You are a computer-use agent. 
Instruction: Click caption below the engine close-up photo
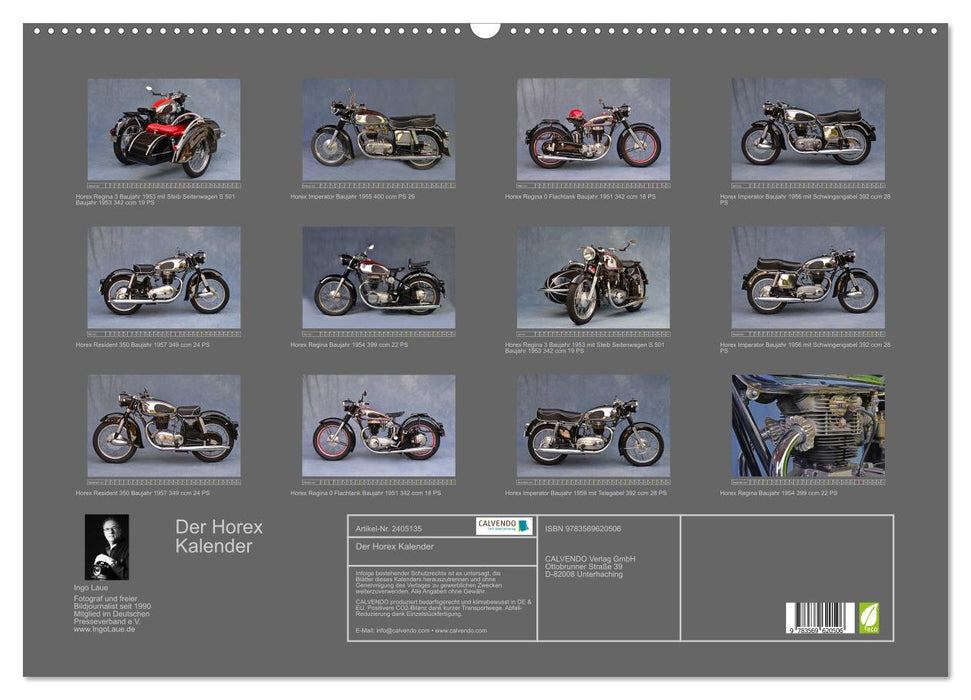click(x=778, y=493)
